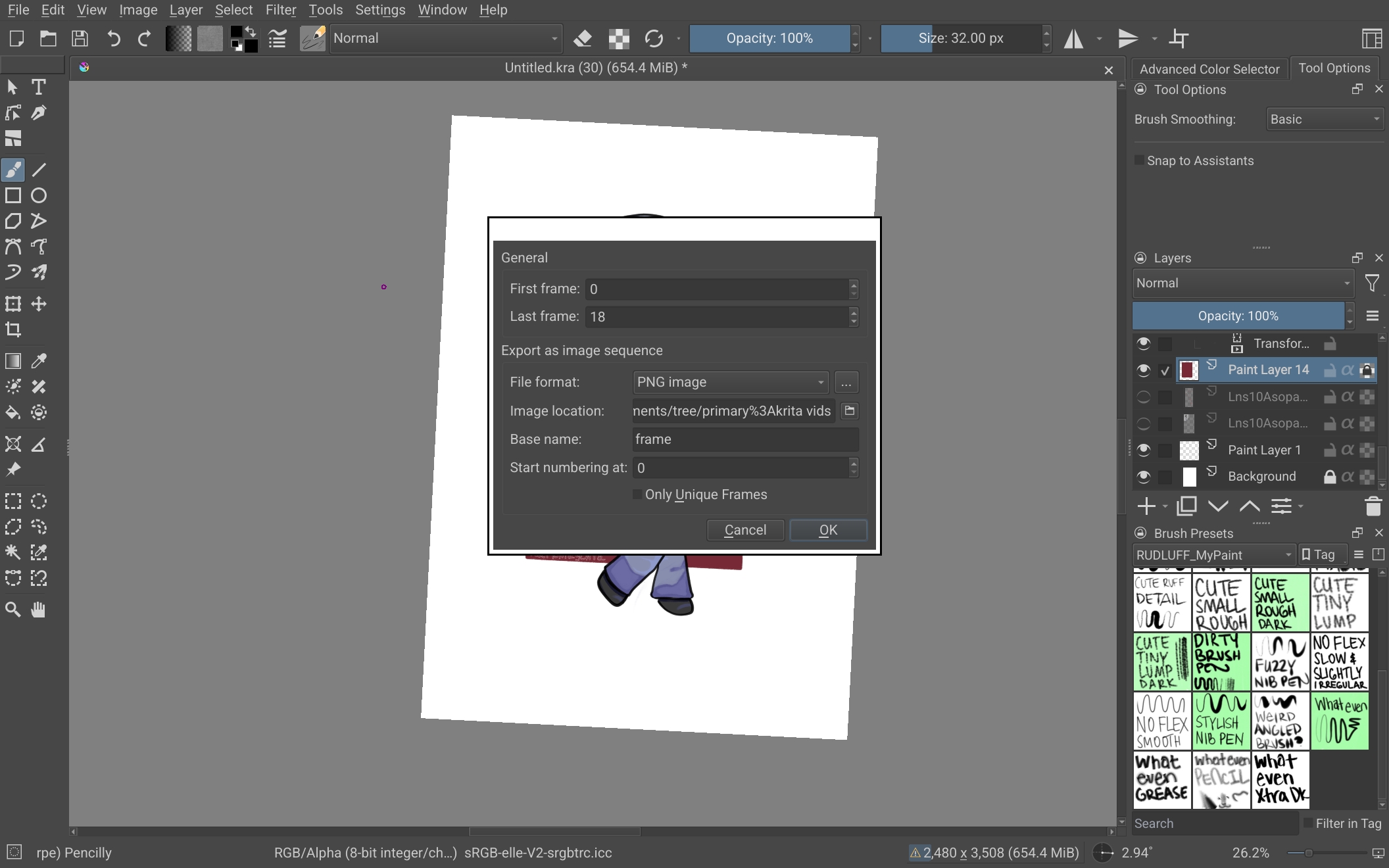Adjust the layer Opacity slider
The image size is (1389, 868).
pyautogui.click(x=1238, y=316)
